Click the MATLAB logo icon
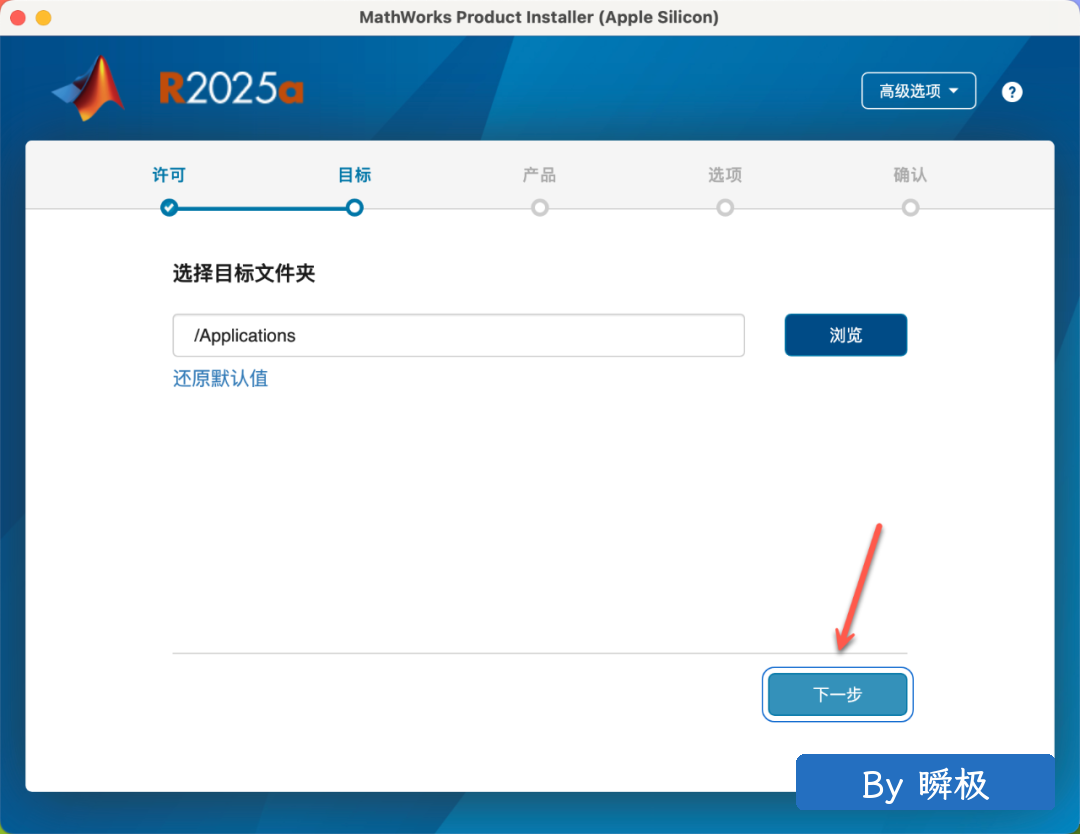Image resolution: width=1080 pixels, height=834 pixels. pos(90,88)
